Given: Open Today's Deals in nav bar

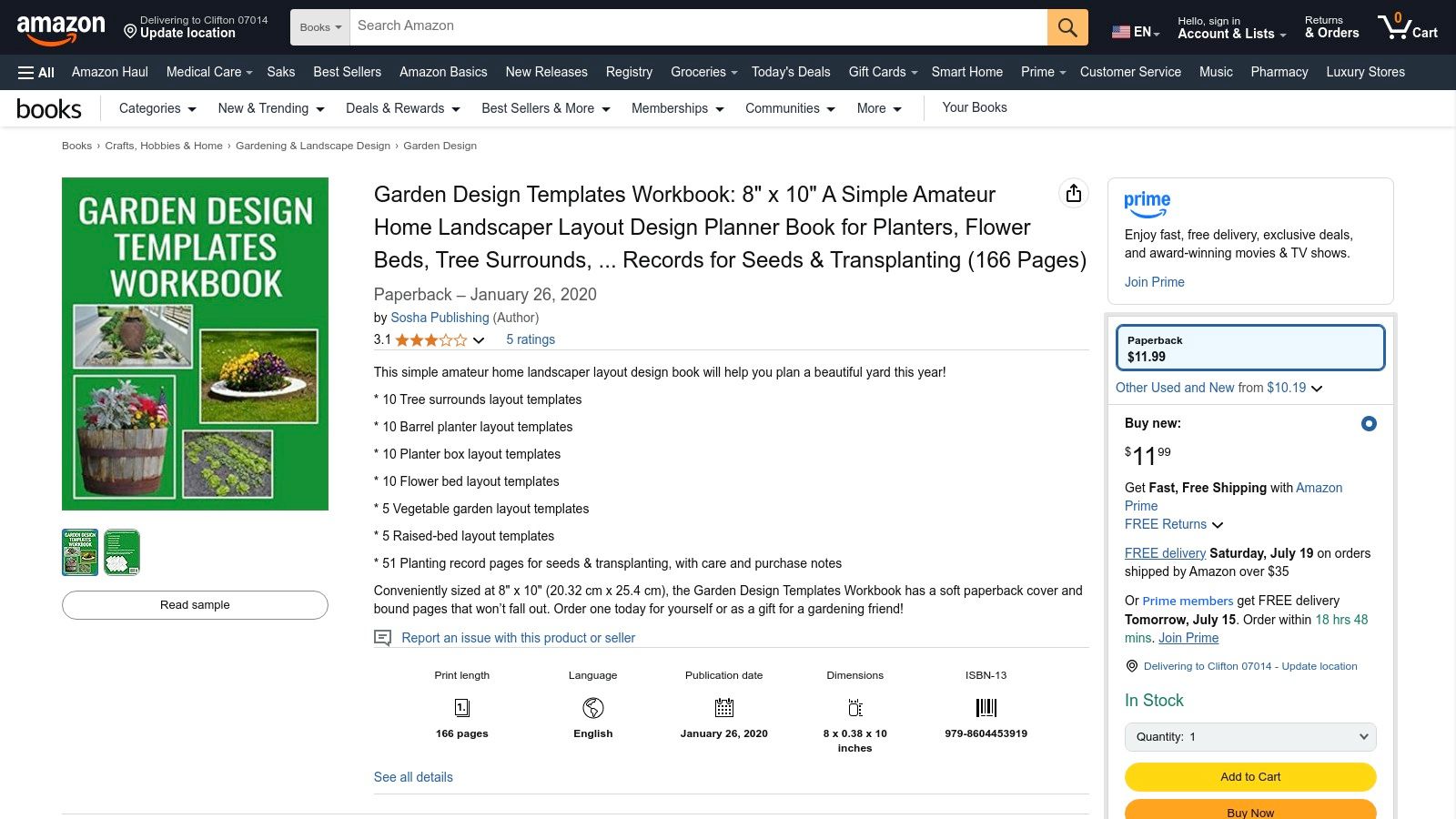Looking at the screenshot, I should coord(791,72).
